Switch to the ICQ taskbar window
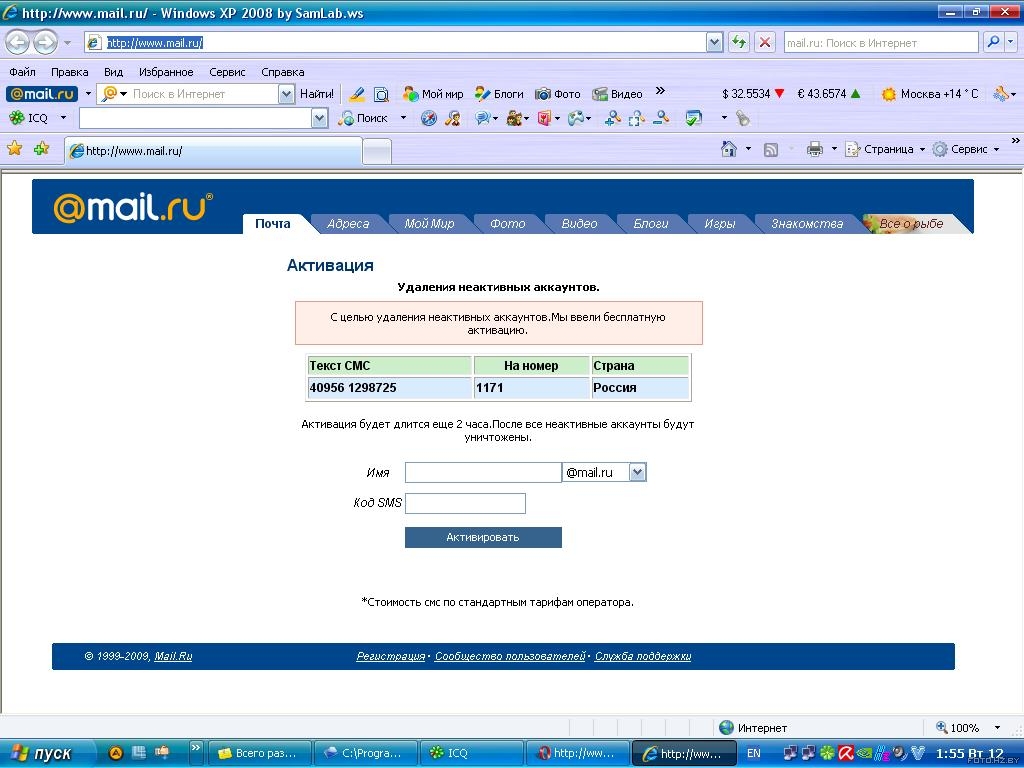The width and height of the screenshot is (1024, 768). pyautogui.click(x=471, y=754)
